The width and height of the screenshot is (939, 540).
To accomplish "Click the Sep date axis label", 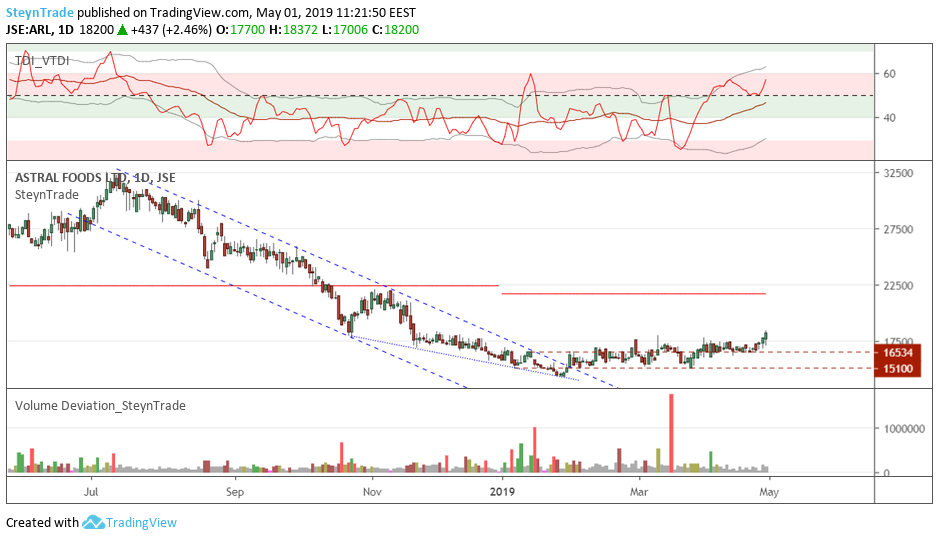I will (235, 492).
